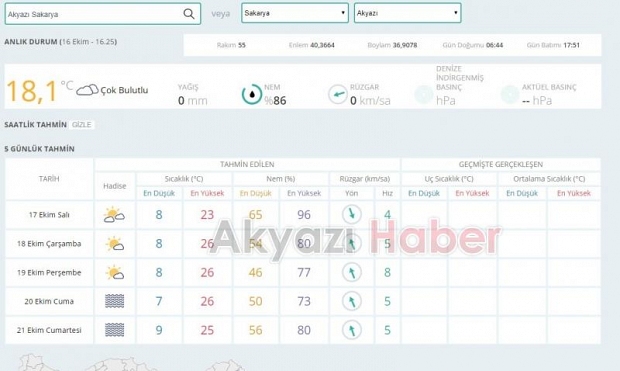This screenshot has width=620, height=371.
Task: Click wind direction arrow for 21 Ekim
Action: [352, 330]
